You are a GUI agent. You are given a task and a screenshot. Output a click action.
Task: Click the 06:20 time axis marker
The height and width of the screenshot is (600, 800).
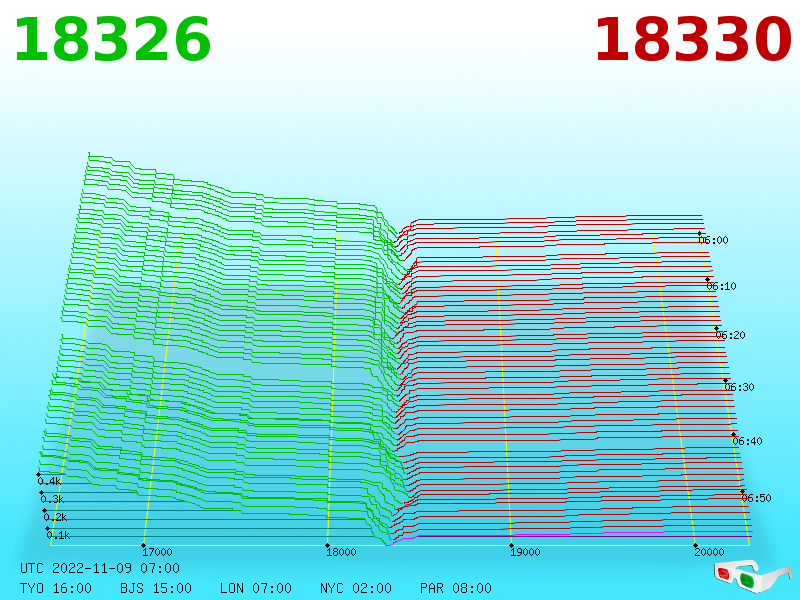[731, 335]
